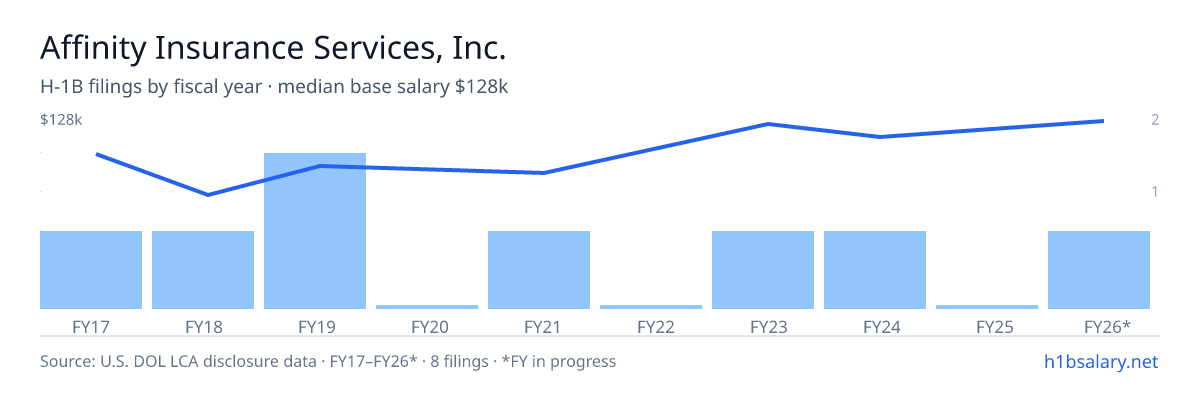Click the FY19 axis label
The height and width of the screenshot is (400, 1200).
click(x=315, y=326)
